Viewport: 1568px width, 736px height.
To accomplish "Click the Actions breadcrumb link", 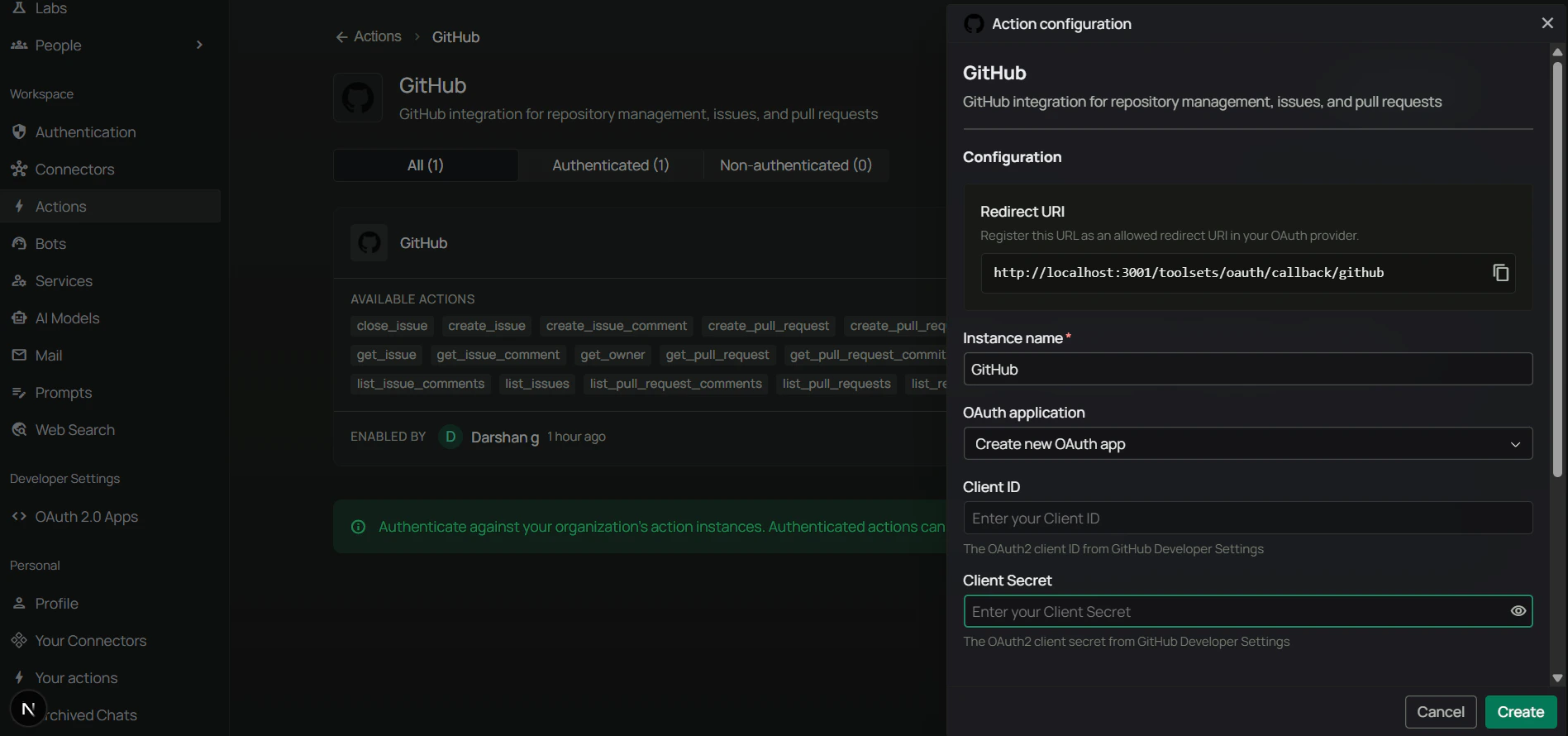I will click(377, 36).
